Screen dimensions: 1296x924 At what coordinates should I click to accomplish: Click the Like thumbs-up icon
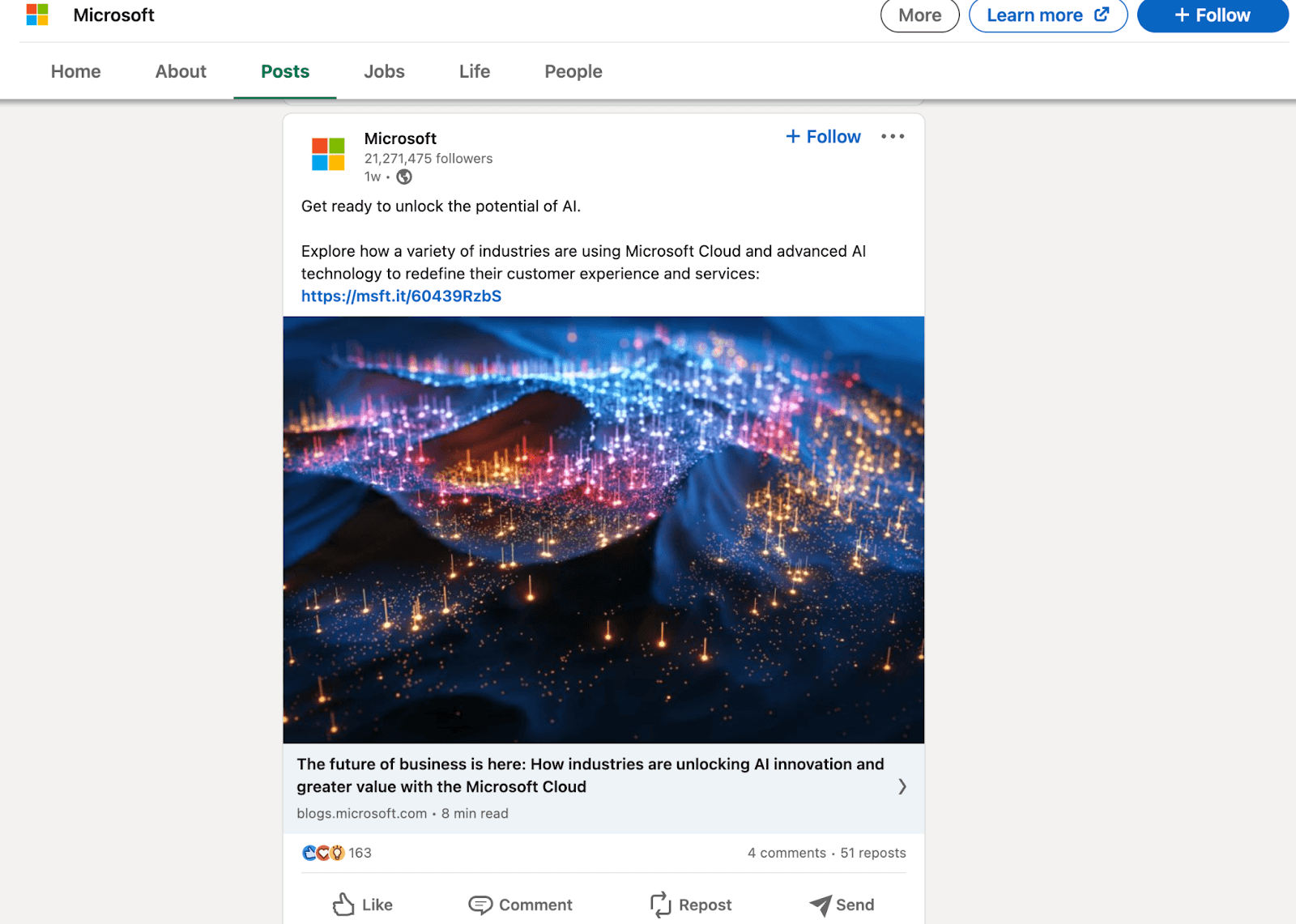click(x=343, y=905)
